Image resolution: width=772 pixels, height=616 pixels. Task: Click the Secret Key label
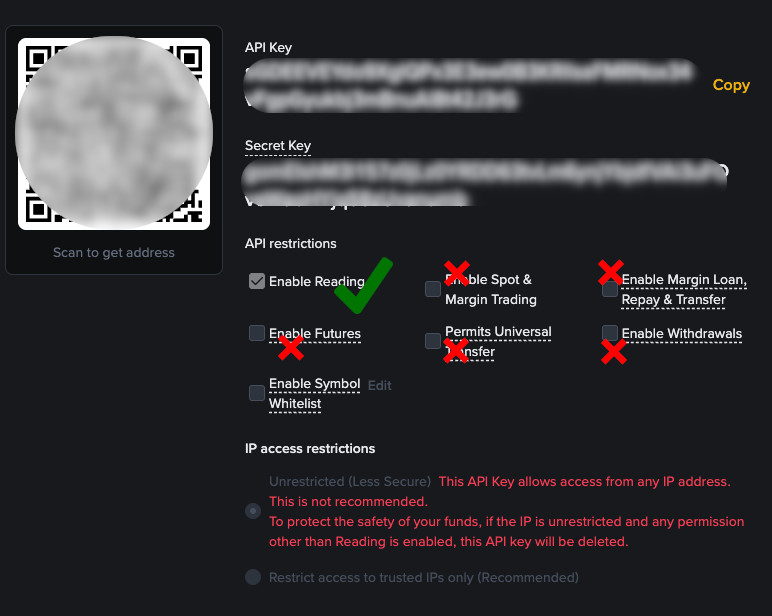point(278,146)
